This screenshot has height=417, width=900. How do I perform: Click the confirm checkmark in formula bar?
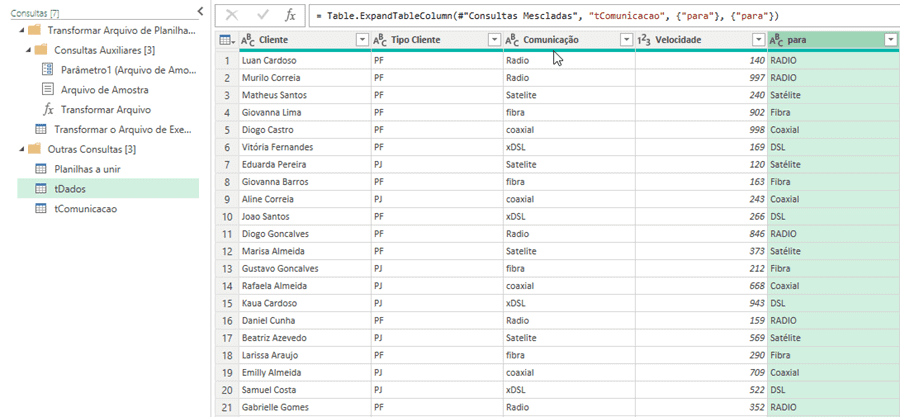click(x=261, y=15)
